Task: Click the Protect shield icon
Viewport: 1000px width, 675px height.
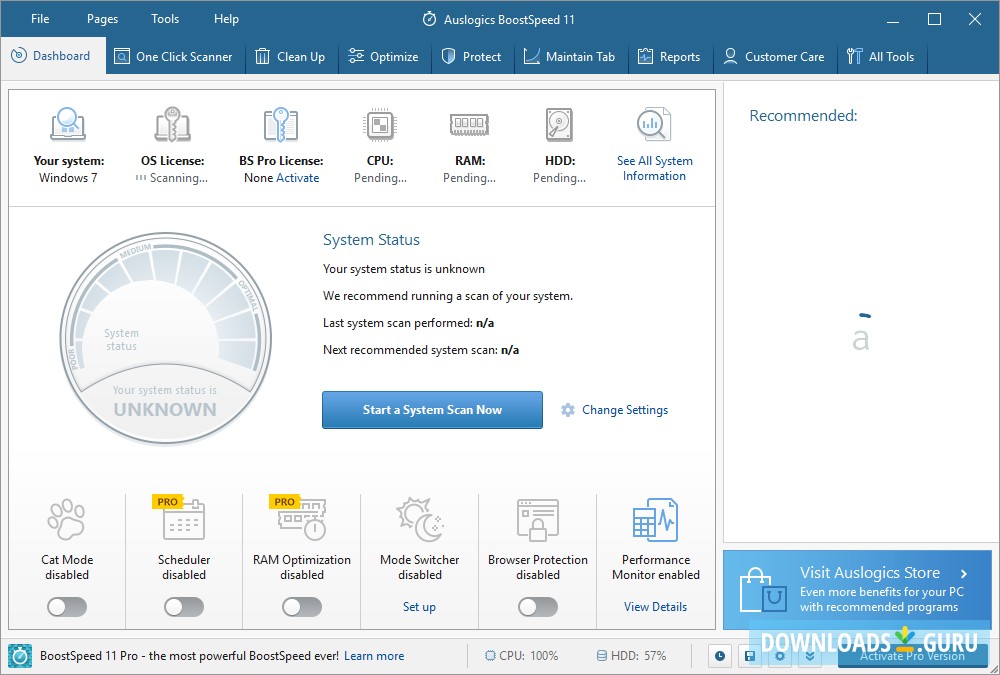Action: click(448, 56)
